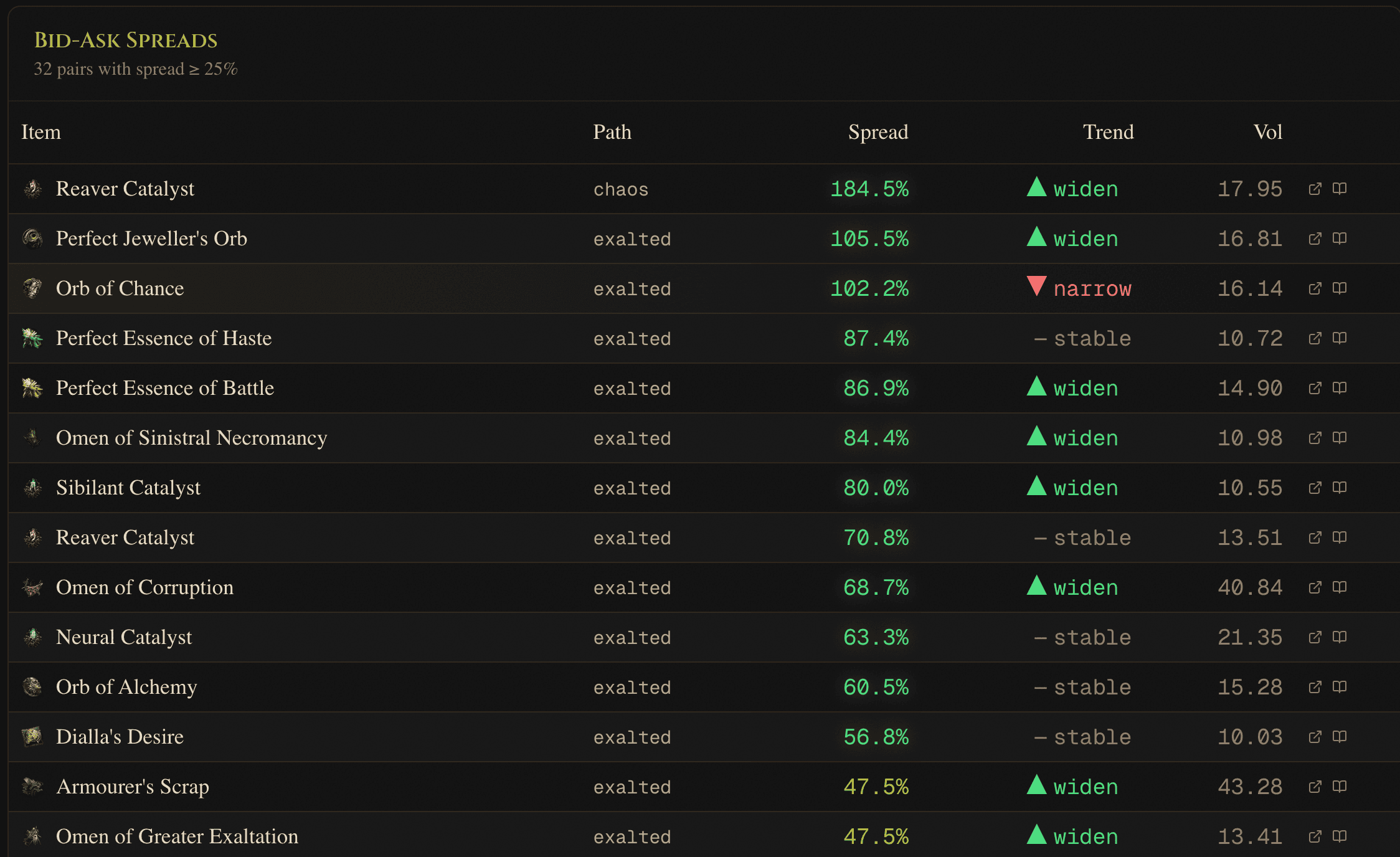This screenshot has height=857, width=1400.
Task: Select the Perfect Essence of Battle name
Action: pos(165,388)
